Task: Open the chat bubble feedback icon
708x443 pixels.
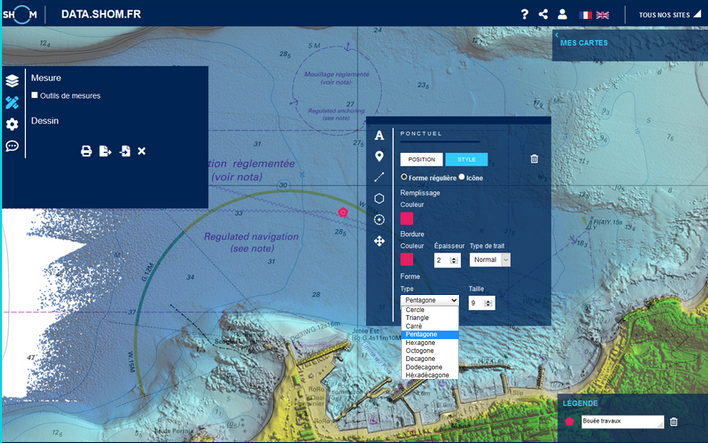Action: point(12,146)
